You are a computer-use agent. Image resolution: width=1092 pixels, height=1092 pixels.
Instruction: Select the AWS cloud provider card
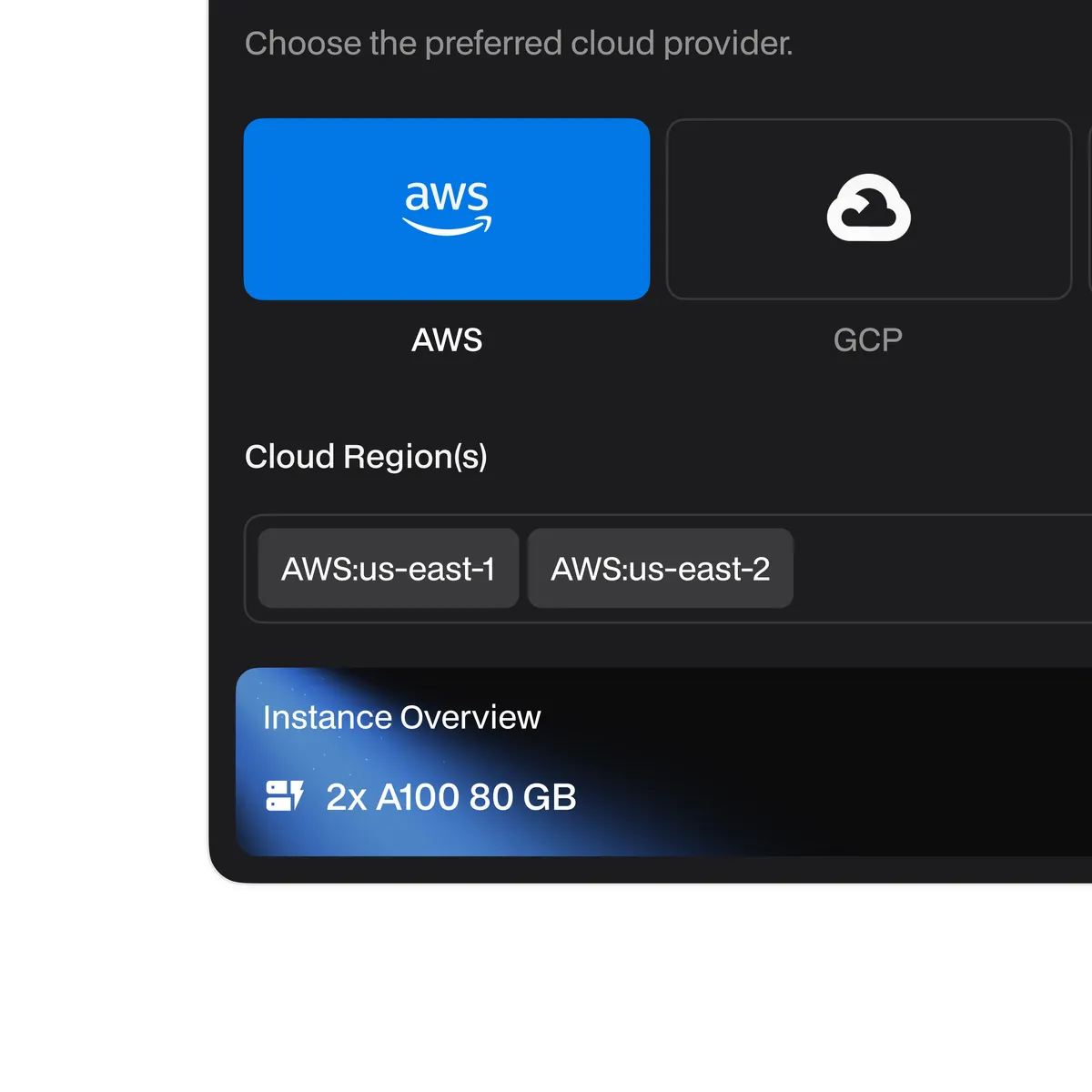[447, 209]
